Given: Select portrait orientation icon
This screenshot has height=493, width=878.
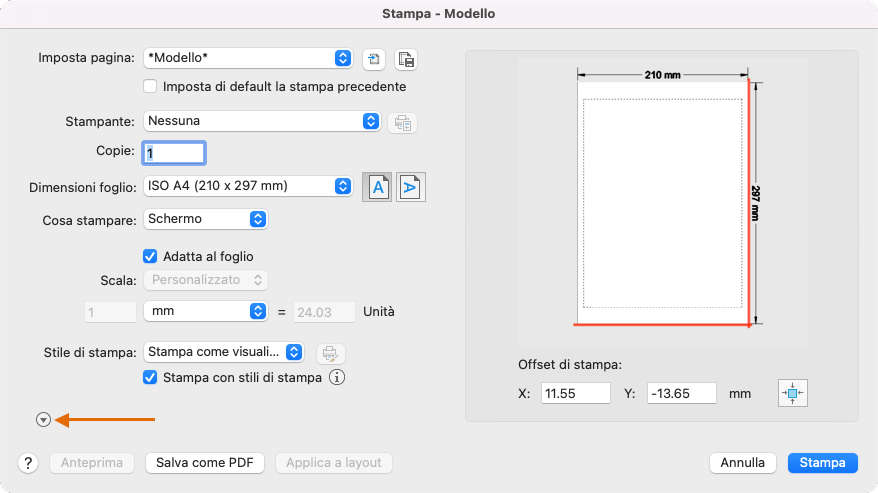Looking at the screenshot, I should tap(377, 187).
